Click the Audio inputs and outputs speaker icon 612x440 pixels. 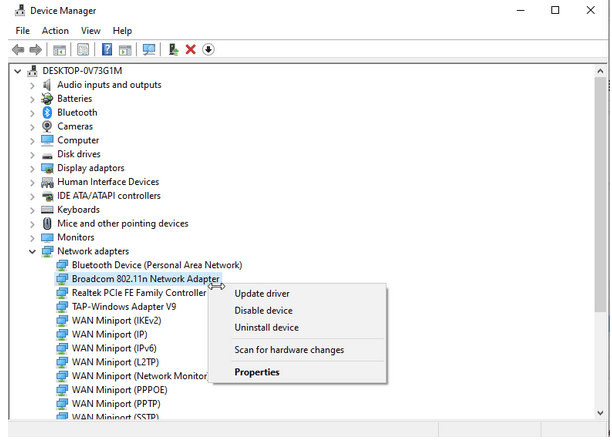click(47, 84)
